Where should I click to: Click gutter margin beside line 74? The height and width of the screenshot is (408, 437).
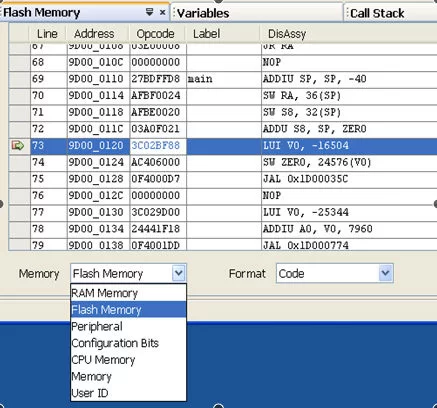tap(19, 162)
